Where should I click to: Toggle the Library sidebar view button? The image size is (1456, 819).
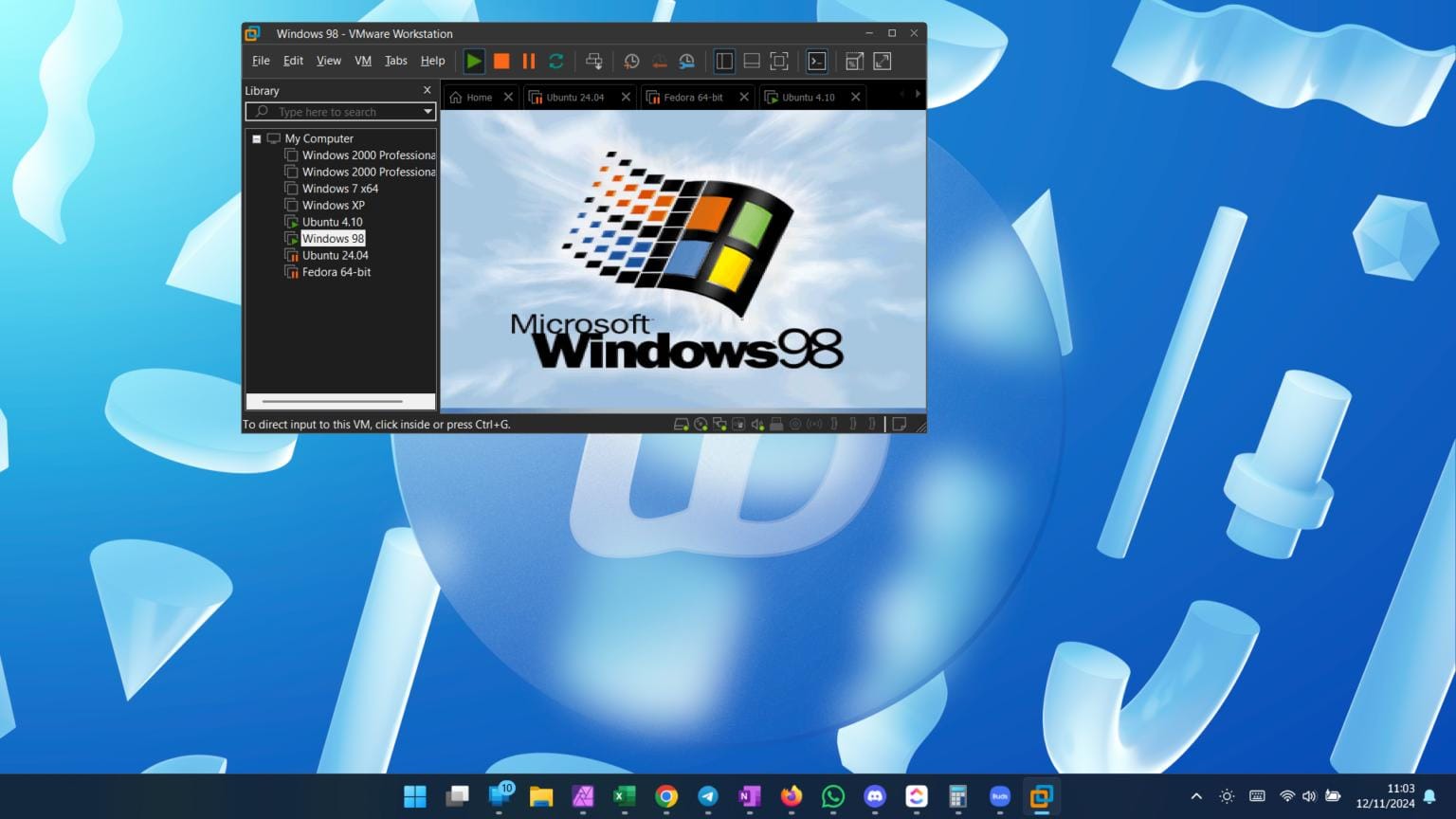[724, 62]
